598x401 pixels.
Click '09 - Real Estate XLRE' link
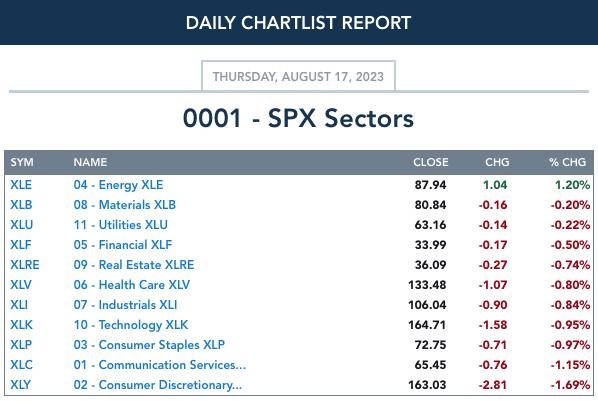(x=134, y=265)
